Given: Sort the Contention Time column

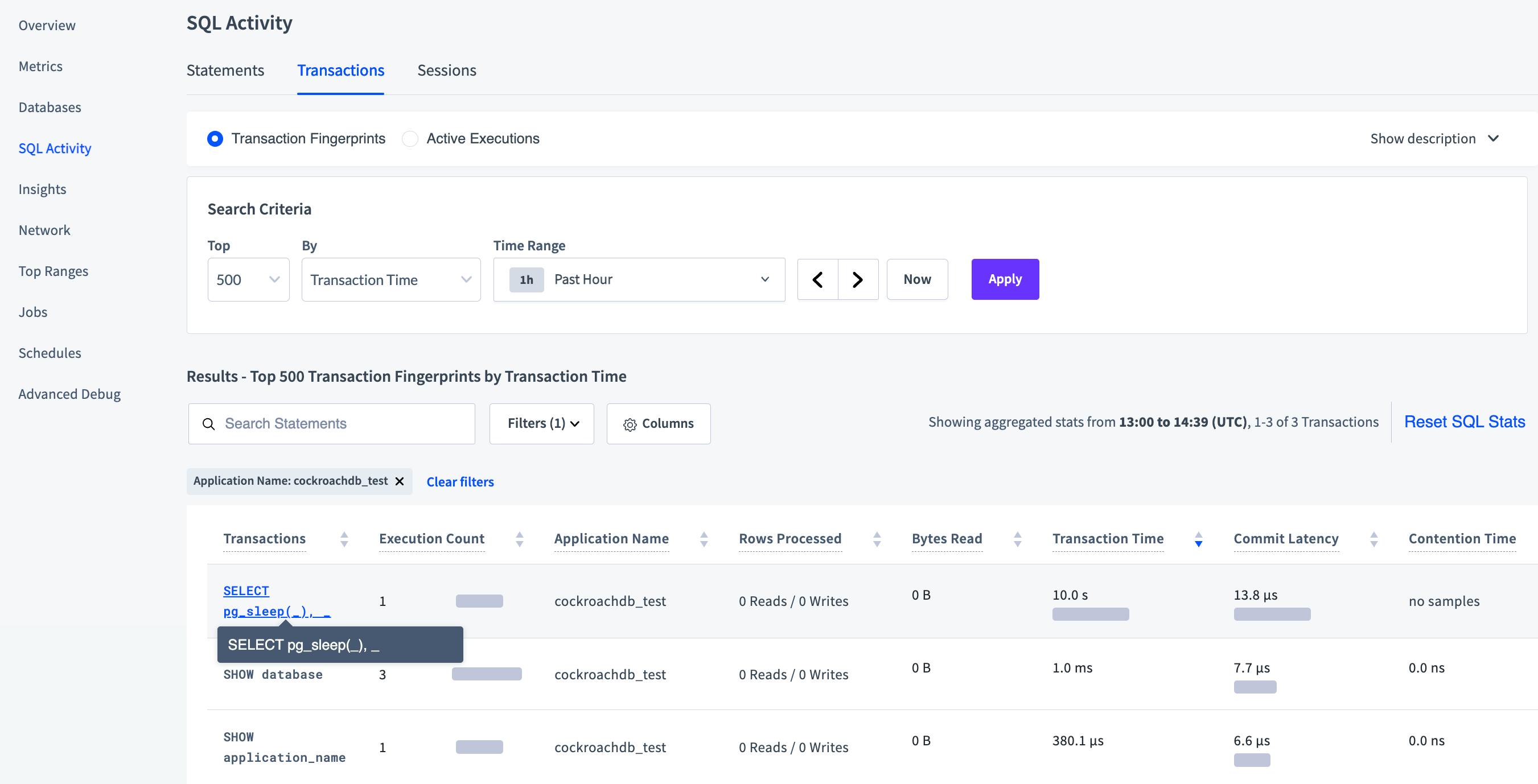Looking at the screenshot, I should [1462, 538].
